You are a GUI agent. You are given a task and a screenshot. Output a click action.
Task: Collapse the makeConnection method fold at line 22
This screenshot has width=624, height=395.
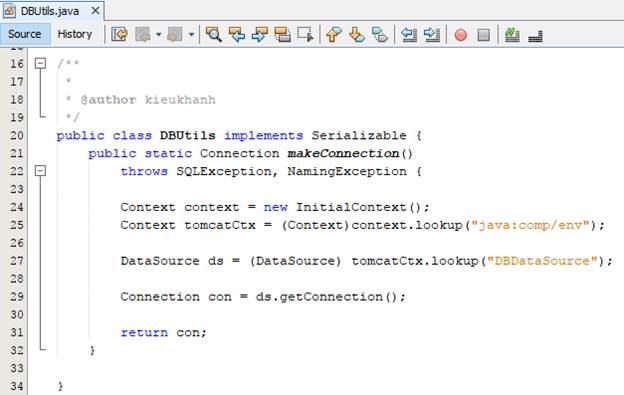[x=40, y=171]
